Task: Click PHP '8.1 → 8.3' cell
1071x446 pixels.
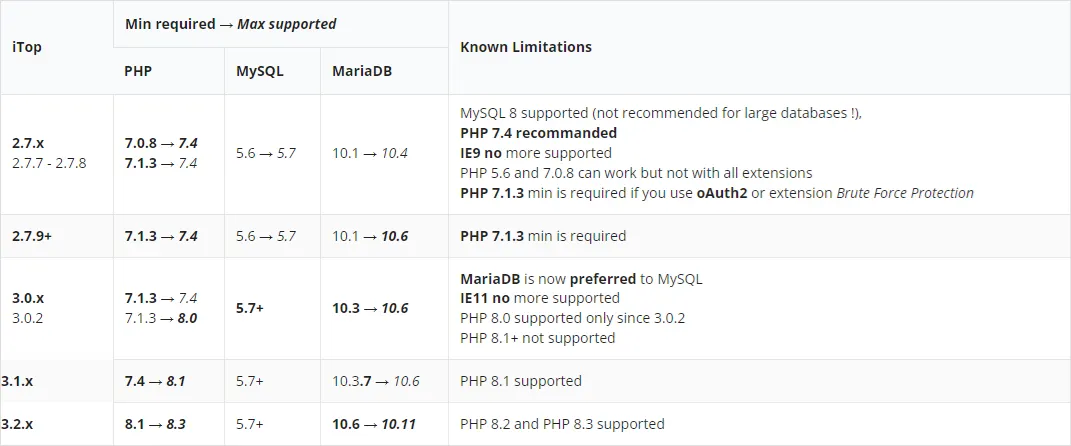Action: pyautogui.click(x=155, y=424)
